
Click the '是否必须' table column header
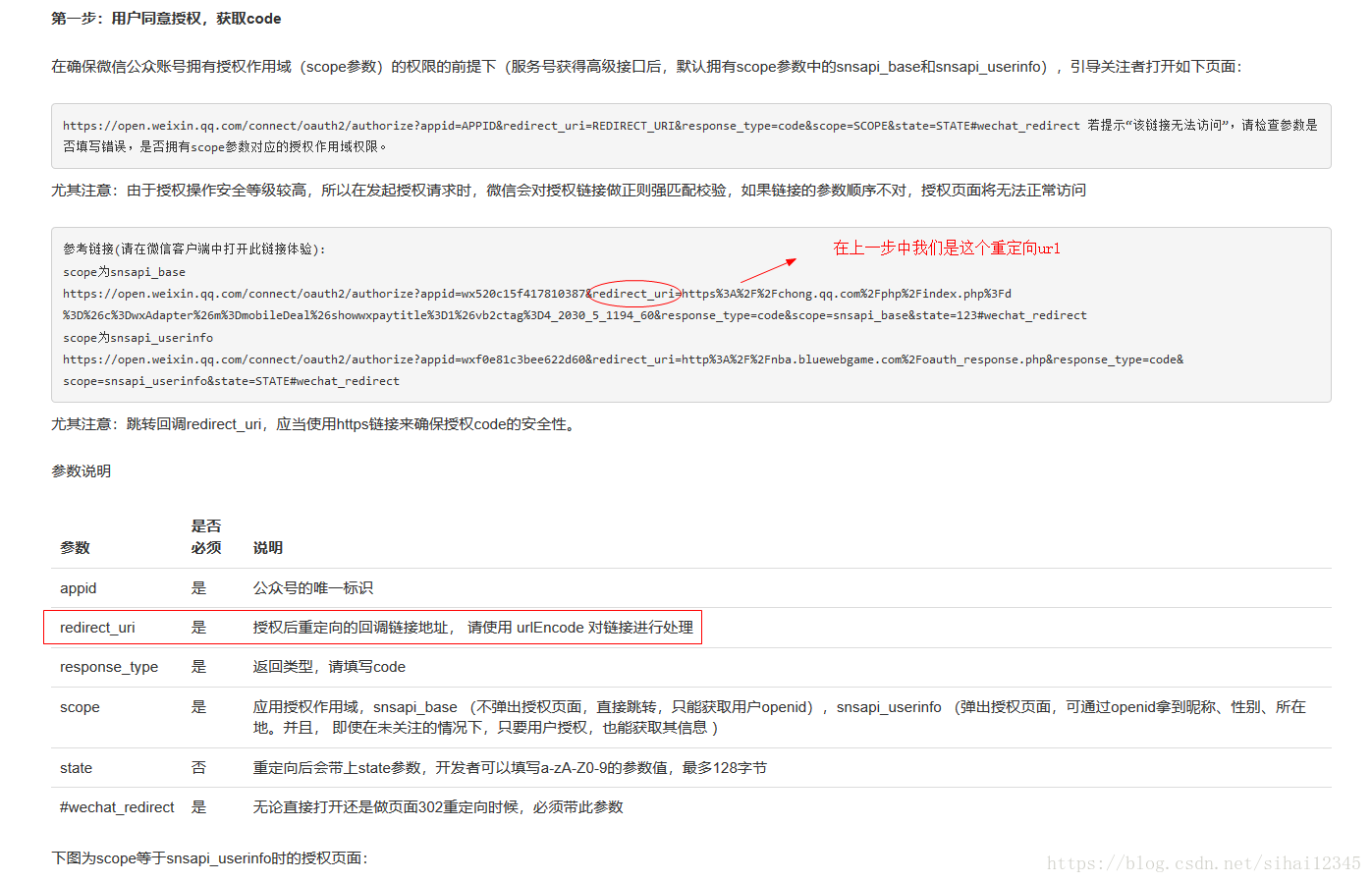[x=206, y=537]
